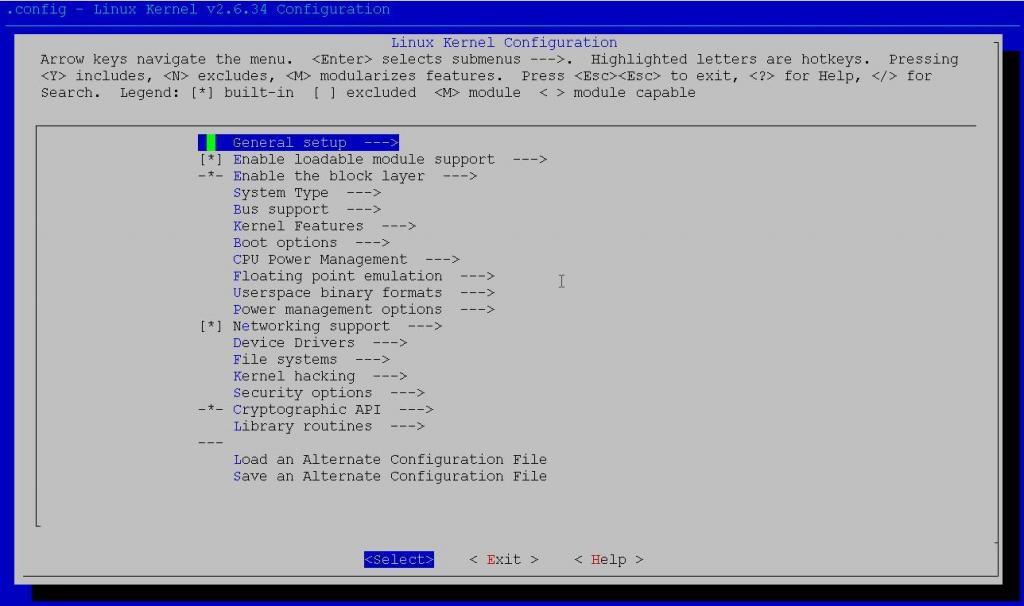Click the .config Linux Kernel v2.6.34 header text

click(x=198, y=9)
